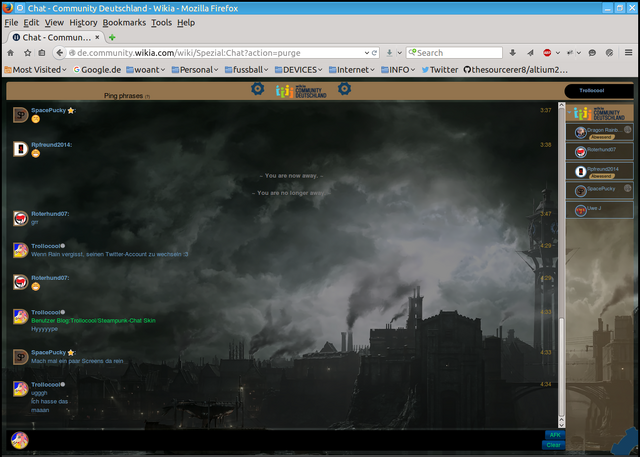Click Roterhund07's avatar next to grr
The image size is (640, 457).
tap(20, 218)
